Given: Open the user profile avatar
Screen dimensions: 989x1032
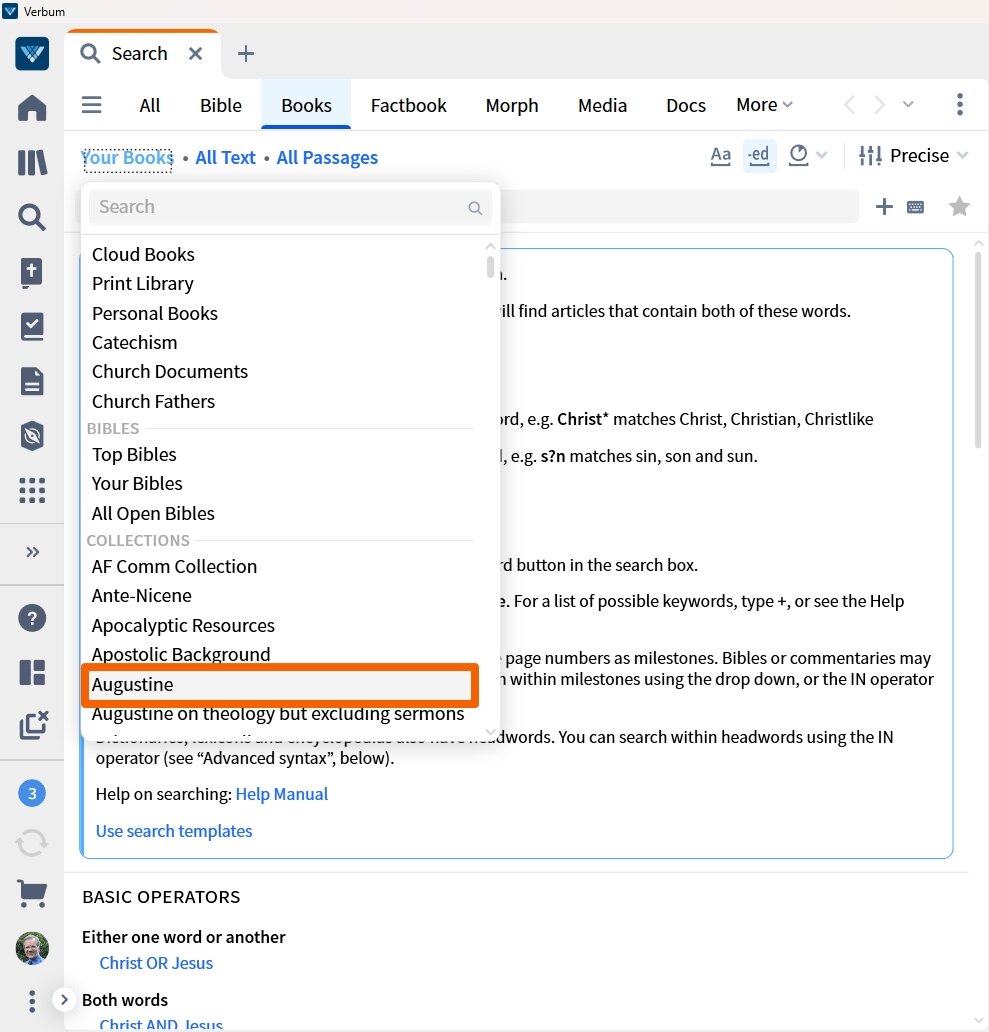Looking at the screenshot, I should pos(32,948).
